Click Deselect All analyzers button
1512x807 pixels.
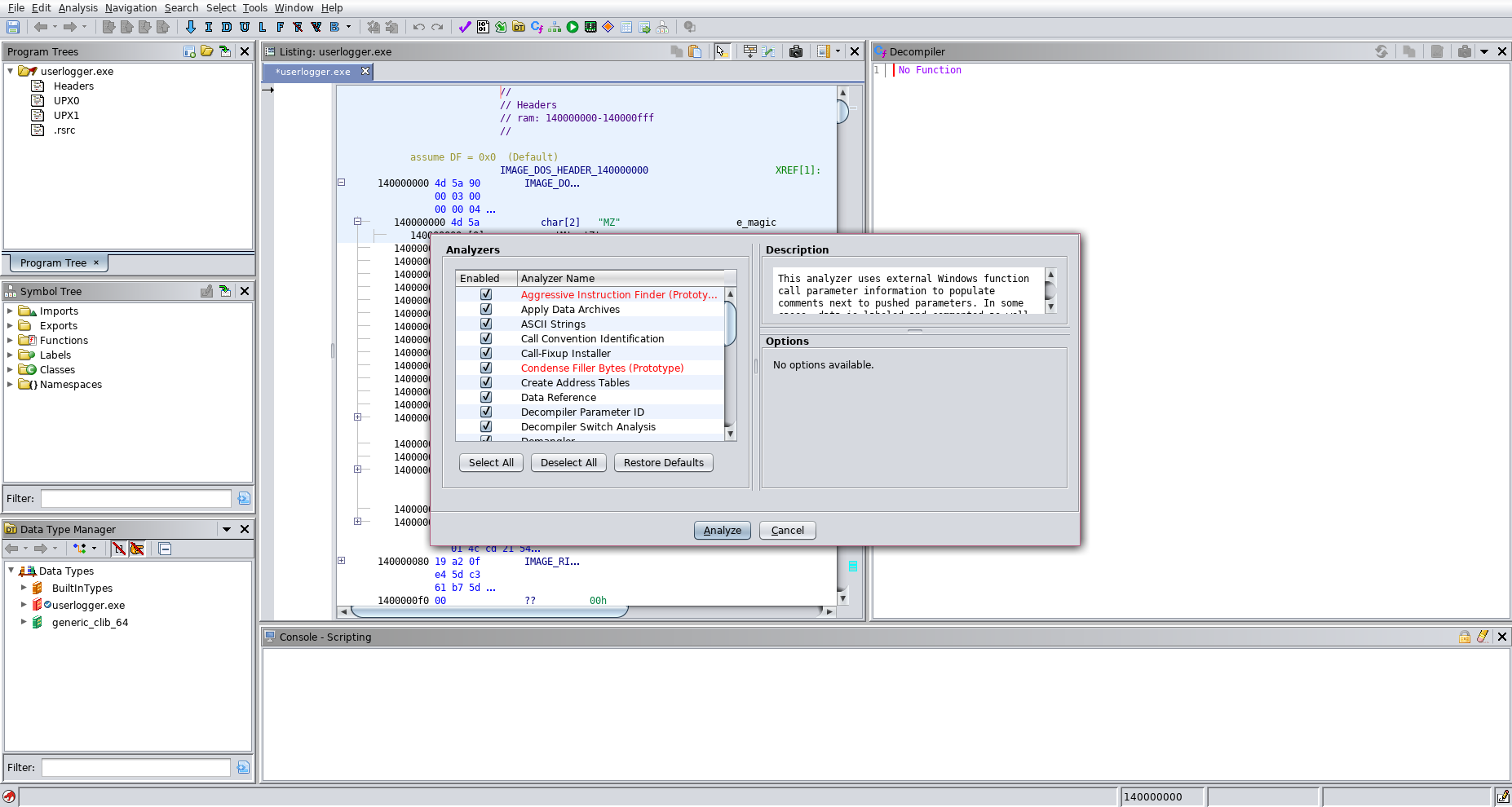(x=568, y=462)
